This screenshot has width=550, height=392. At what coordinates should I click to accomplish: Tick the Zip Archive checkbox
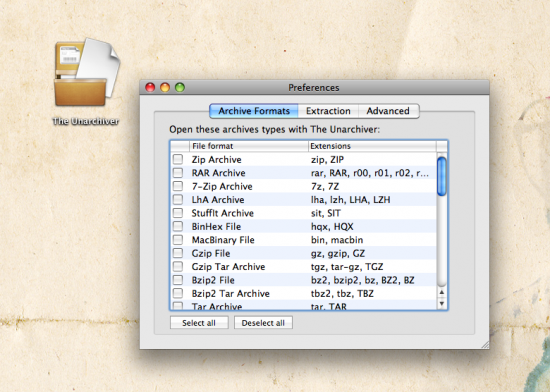[178, 160]
